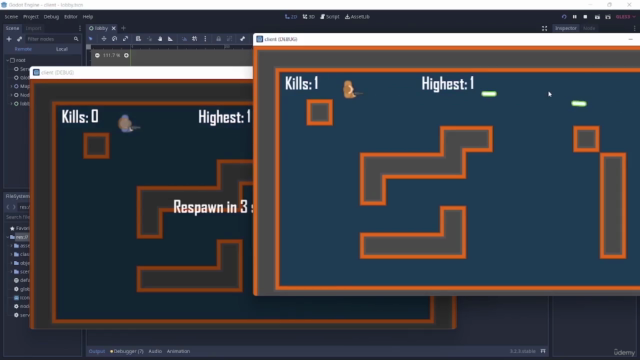The width and height of the screenshot is (640, 360).
Task: Switch scene tree to Local view
Action: point(62,49)
